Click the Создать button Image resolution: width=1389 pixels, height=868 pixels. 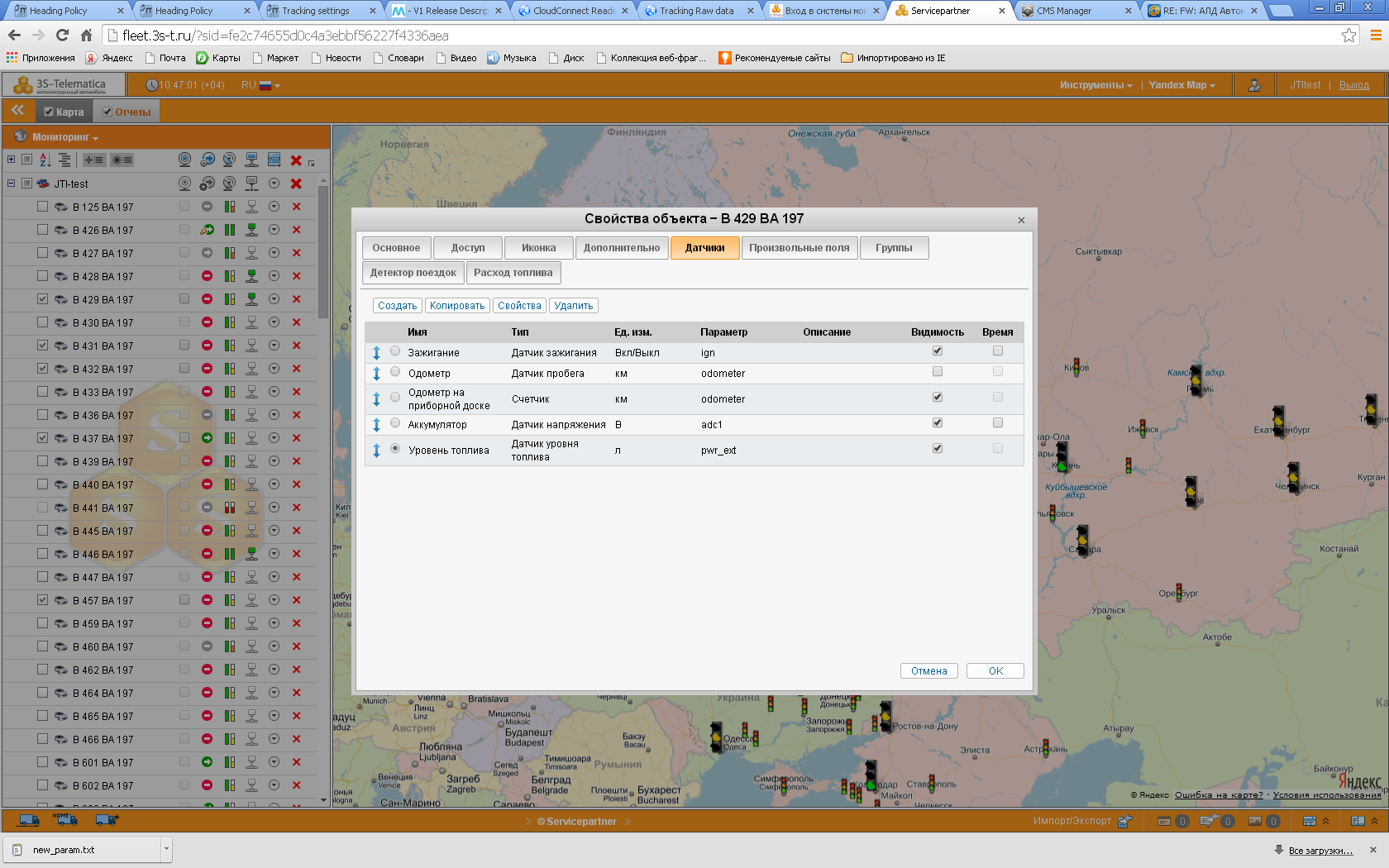pyautogui.click(x=397, y=306)
